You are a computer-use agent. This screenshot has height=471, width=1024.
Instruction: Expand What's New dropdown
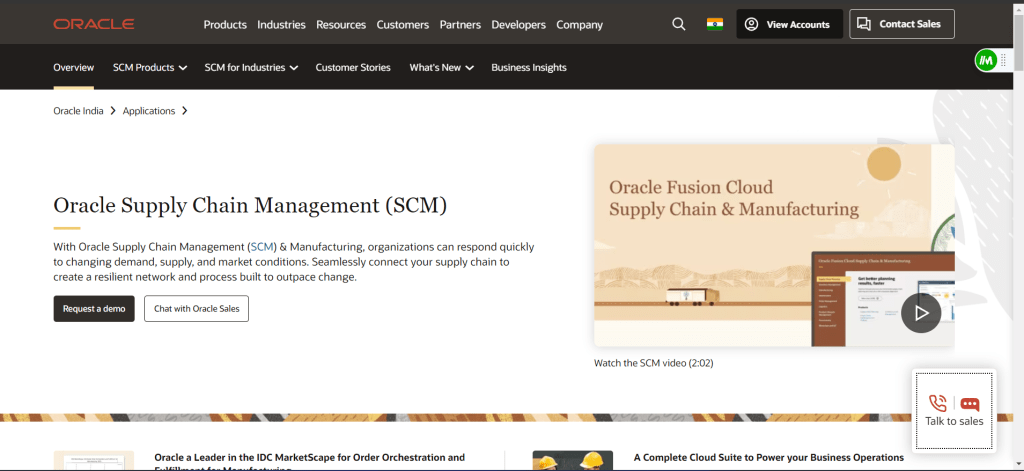click(441, 67)
